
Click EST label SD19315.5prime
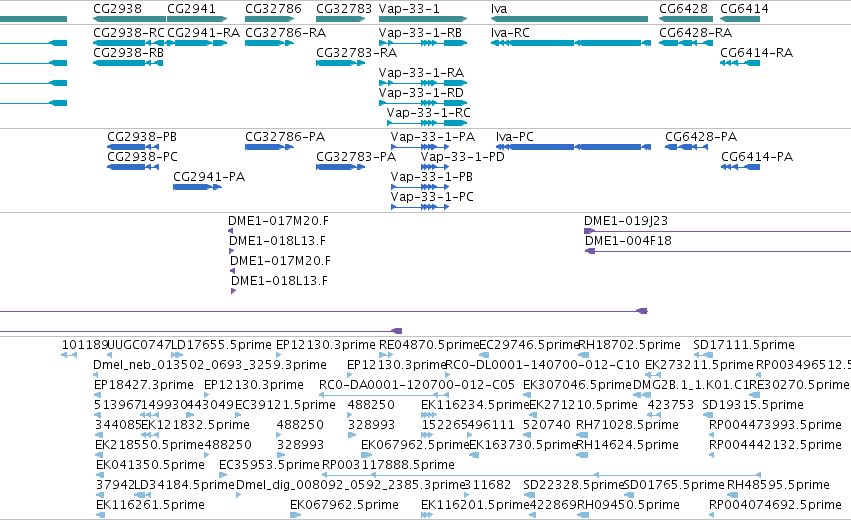753,405
